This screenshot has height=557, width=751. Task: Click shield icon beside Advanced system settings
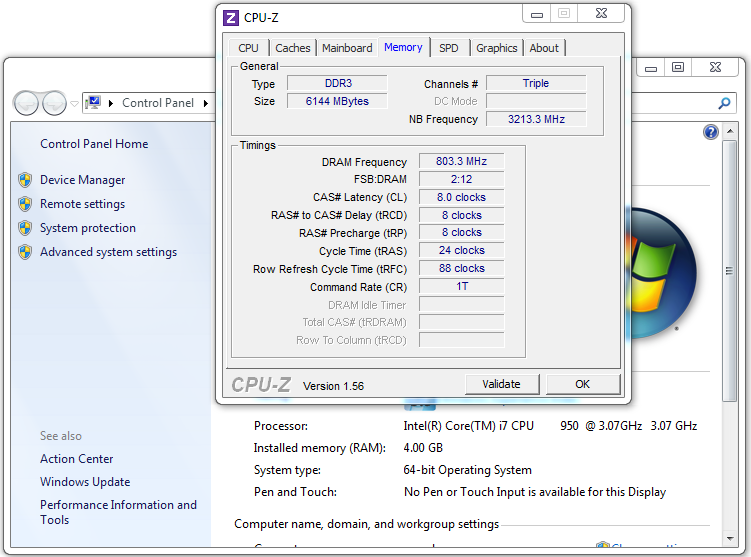[x=25, y=252]
